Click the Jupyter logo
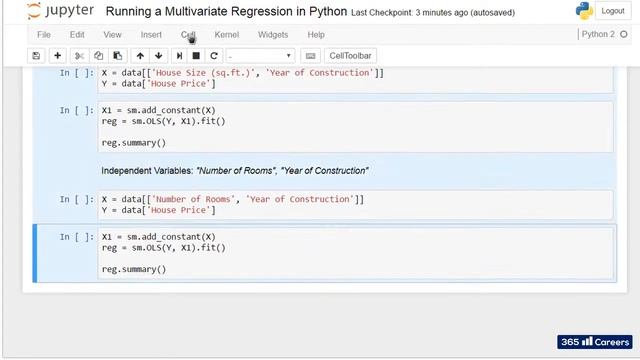The height and width of the screenshot is (360, 640). [60, 11]
